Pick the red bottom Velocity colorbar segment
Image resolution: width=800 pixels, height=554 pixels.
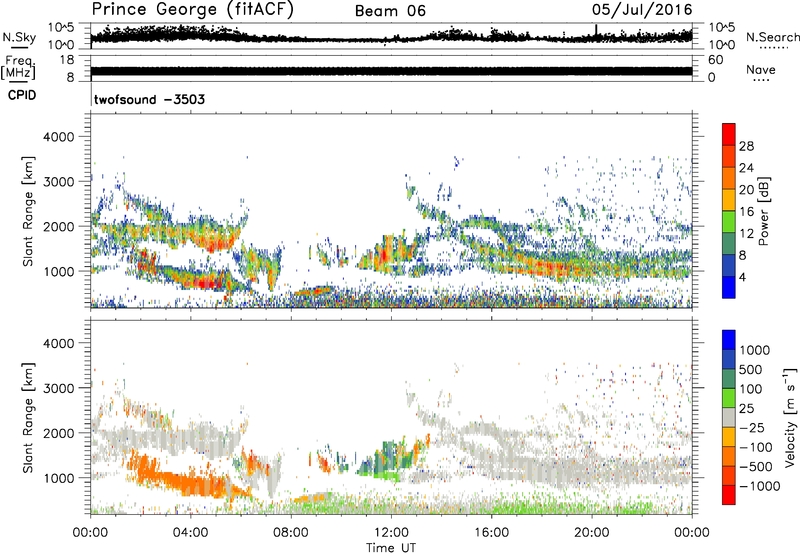(729, 495)
